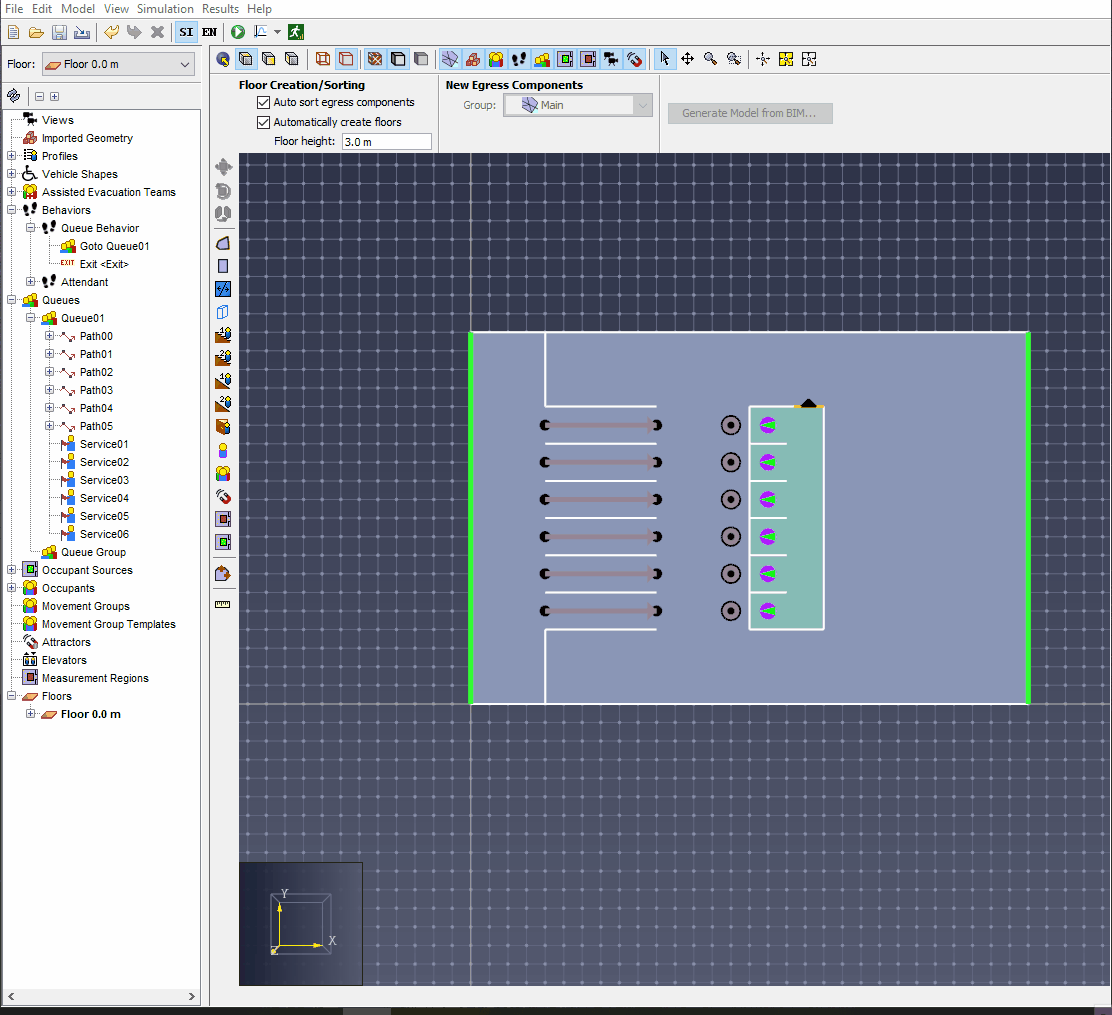The image size is (1112, 1015).
Task: Disable Automatically create floors checkbox
Action: (264, 123)
